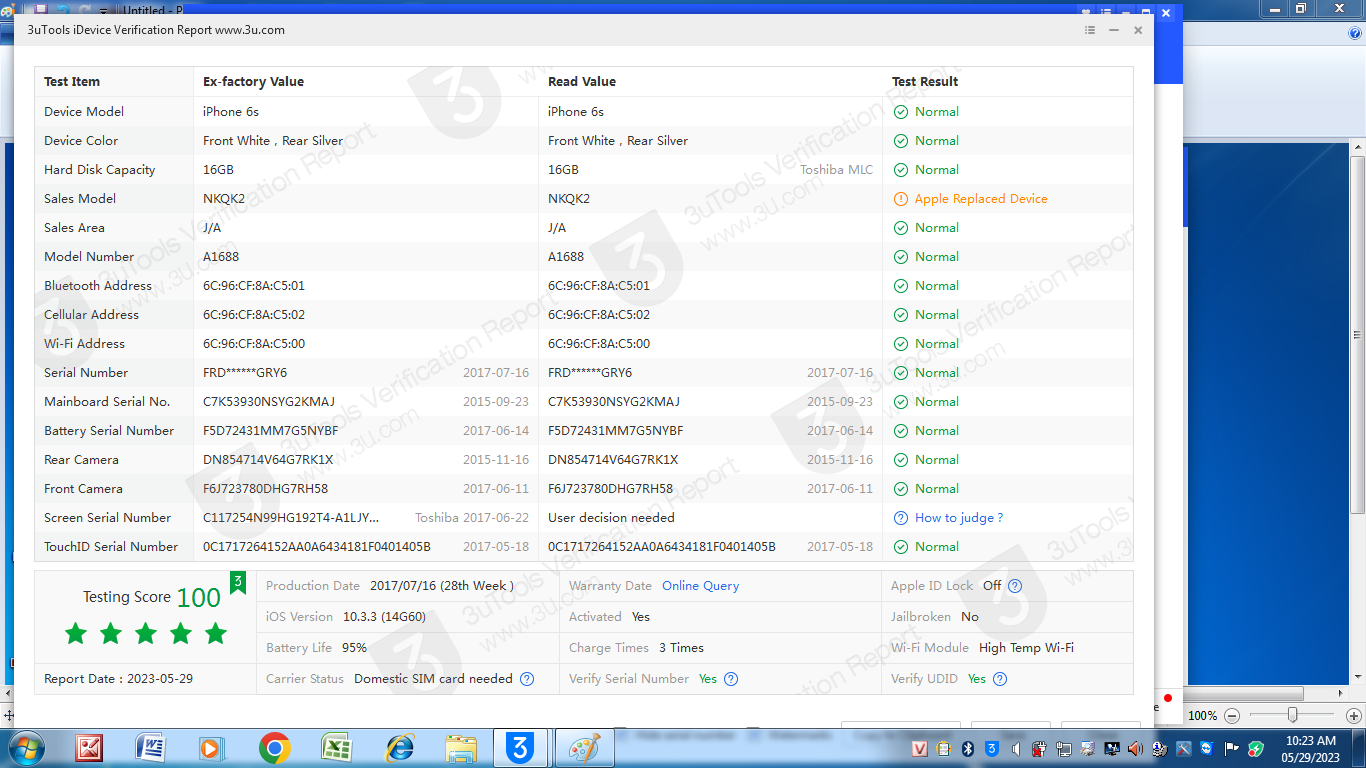Open Google Chrome from the taskbar

coord(275,748)
